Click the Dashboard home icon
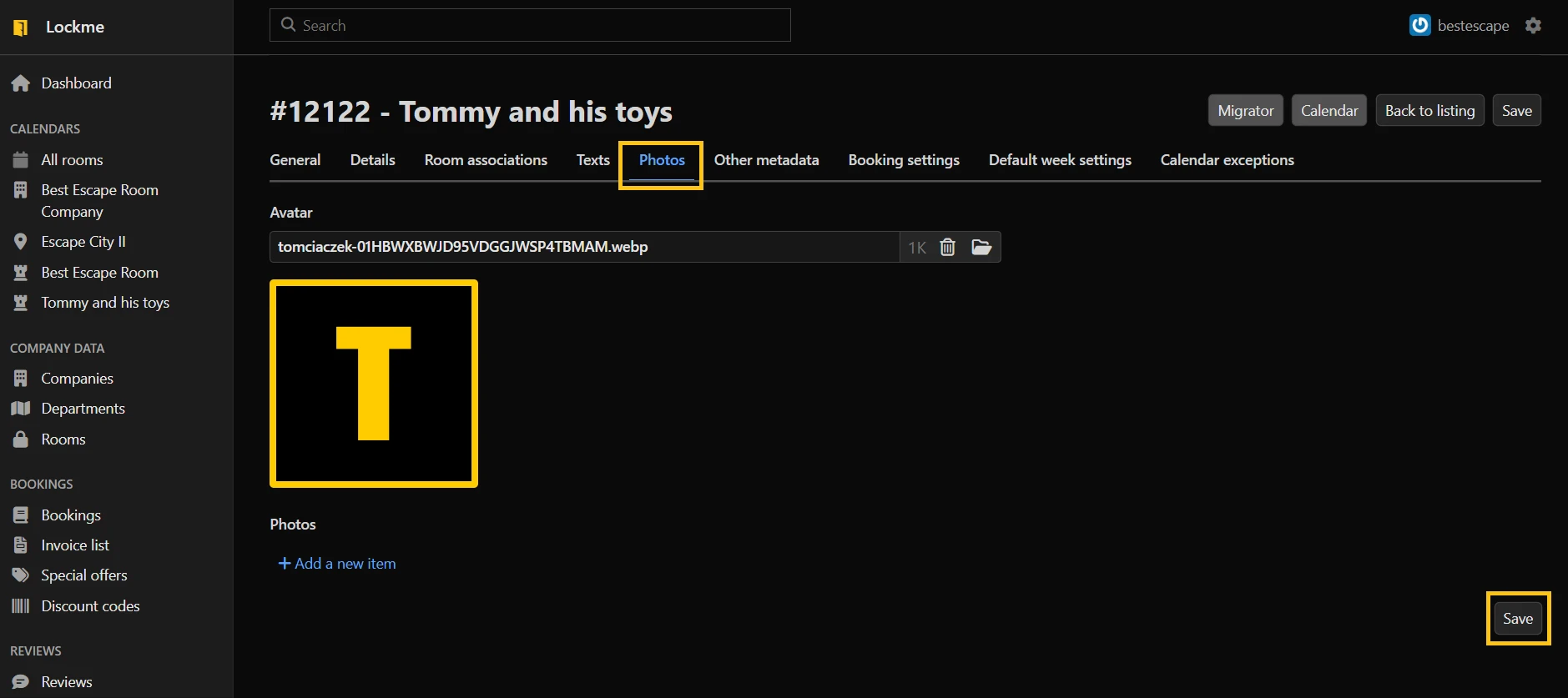This screenshot has width=1568, height=698. (21, 83)
